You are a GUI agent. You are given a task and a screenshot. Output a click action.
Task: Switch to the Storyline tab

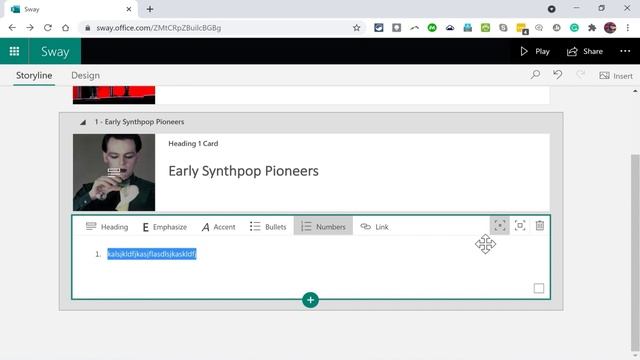tap(34, 76)
